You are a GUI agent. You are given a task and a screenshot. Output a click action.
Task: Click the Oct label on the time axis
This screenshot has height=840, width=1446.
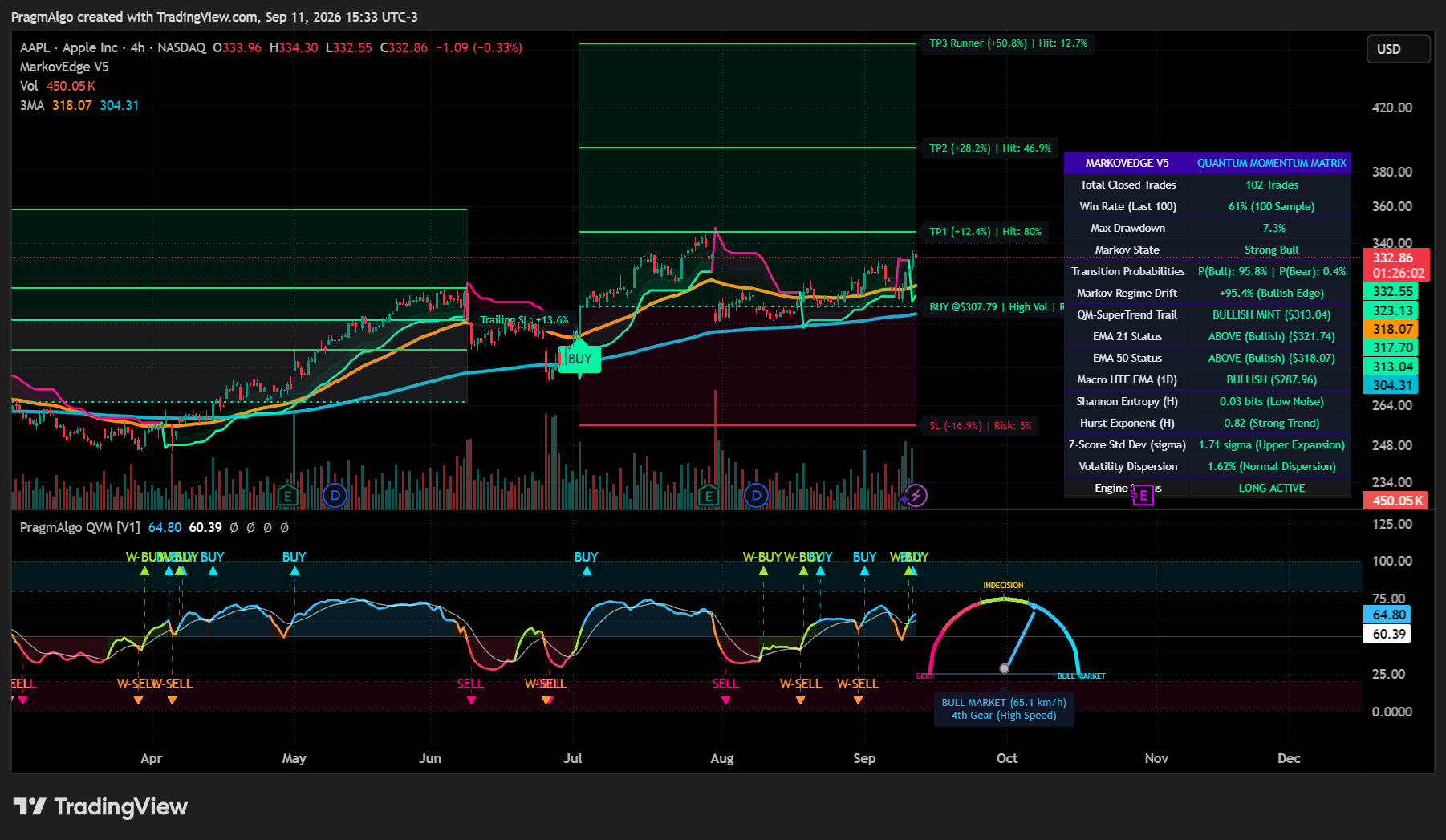click(1007, 758)
